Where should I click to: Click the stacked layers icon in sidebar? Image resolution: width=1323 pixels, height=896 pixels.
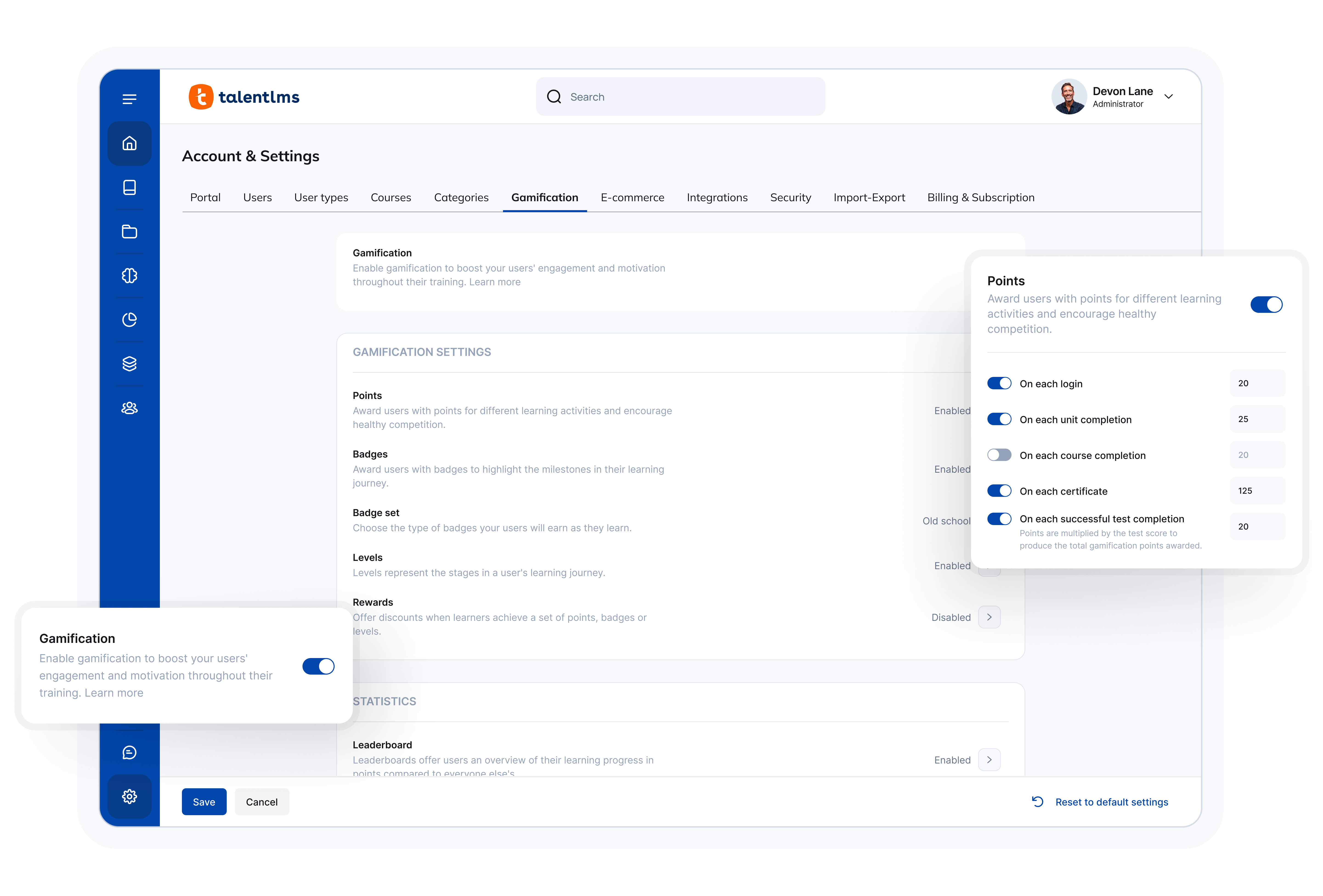click(129, 364)
